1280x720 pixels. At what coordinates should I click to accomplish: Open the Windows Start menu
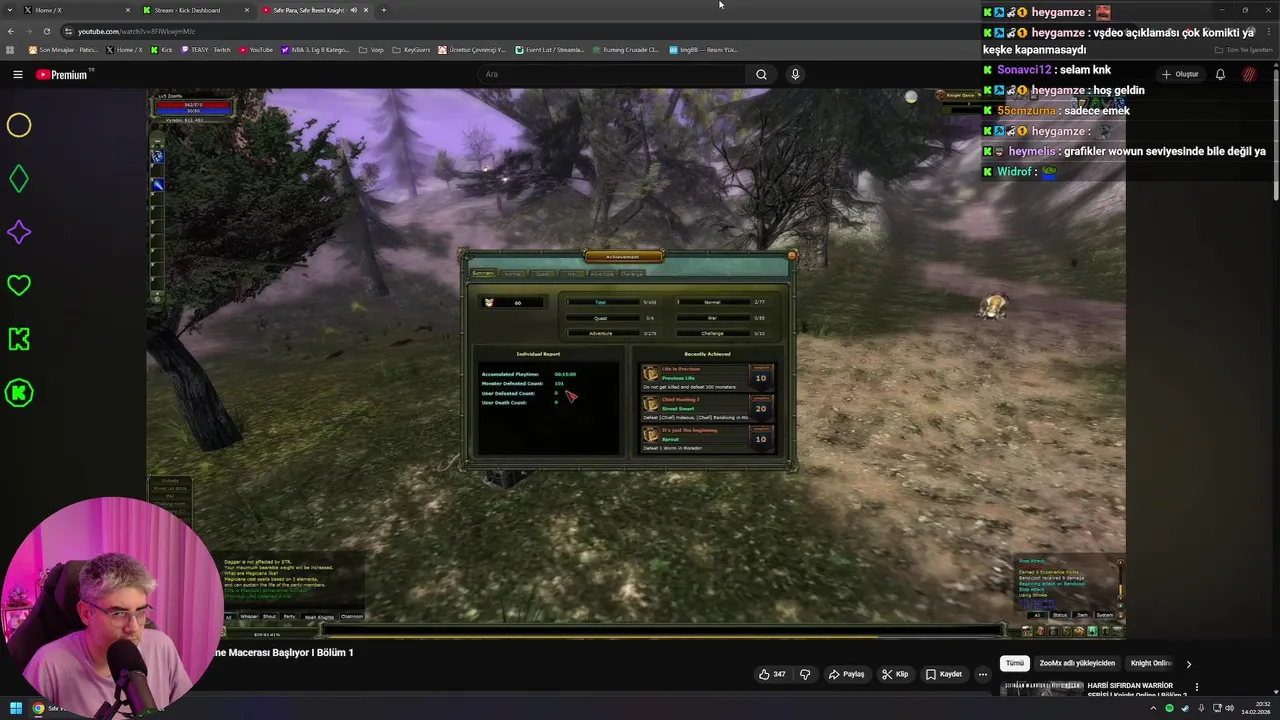tap(16, 708)
